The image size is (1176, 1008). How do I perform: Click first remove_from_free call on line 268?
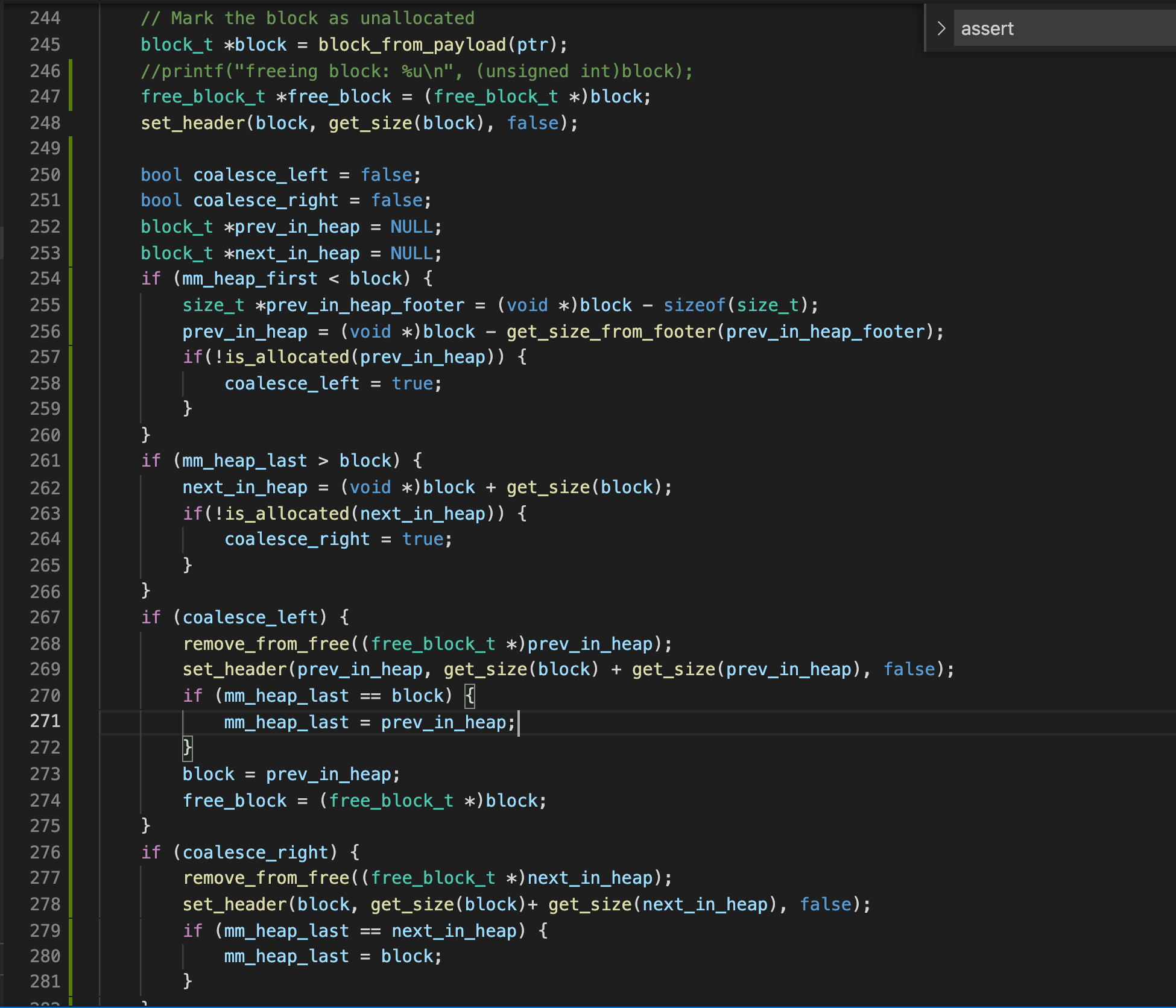[266, 644]
